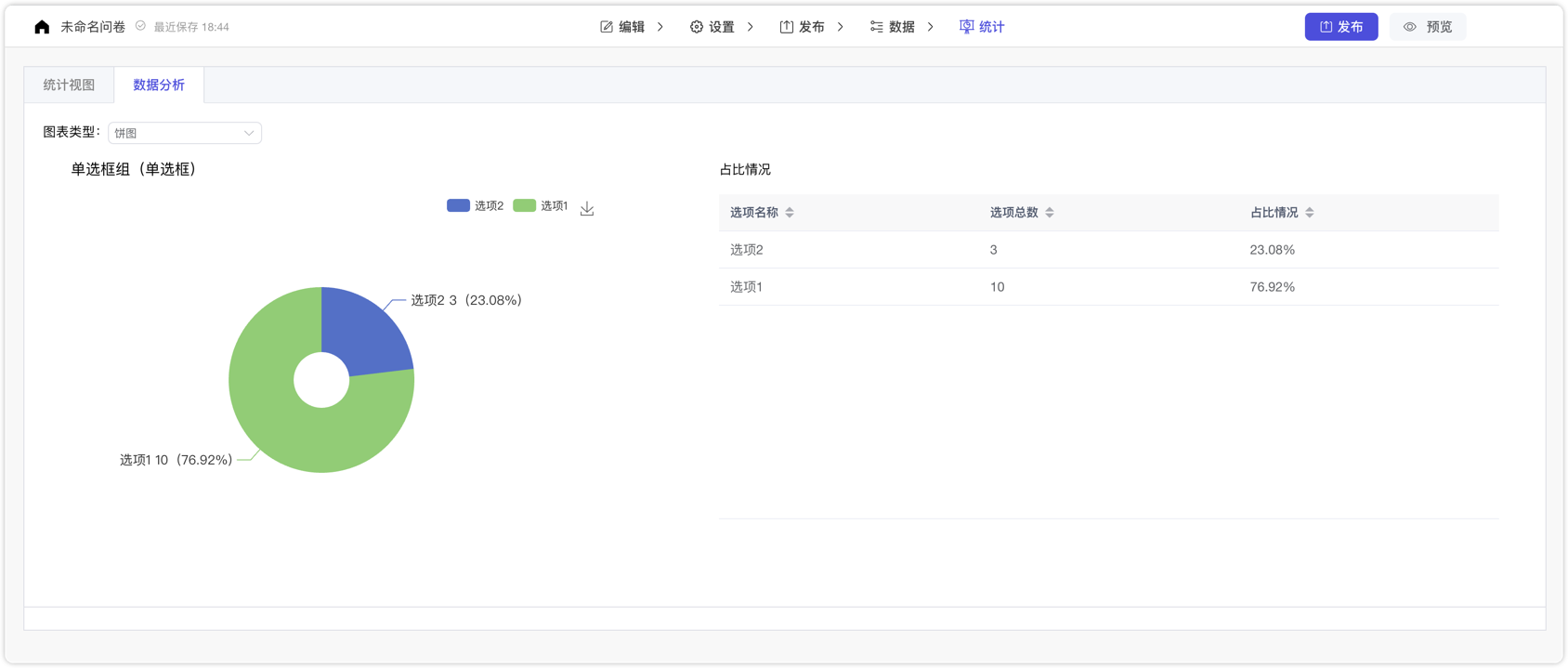Sort by 占比情况 column arrows
Image resolution: width=1568 pixels, height=668 pixels.
[1310, 213]
